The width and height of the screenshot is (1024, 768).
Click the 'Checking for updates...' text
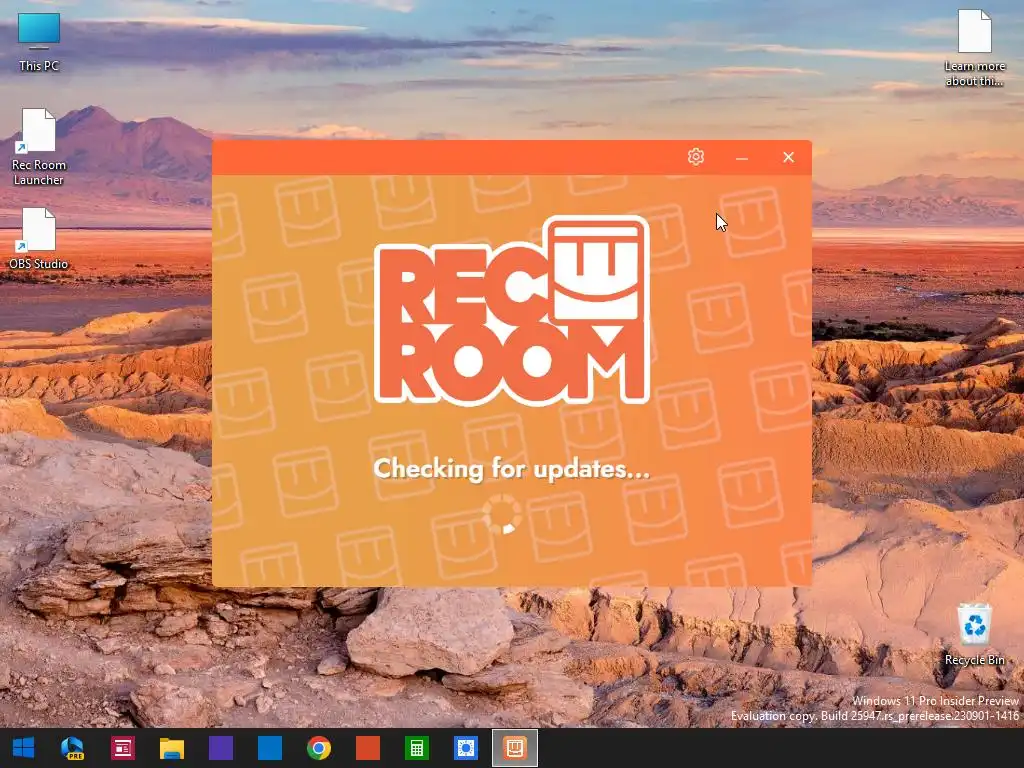[511, 469]
